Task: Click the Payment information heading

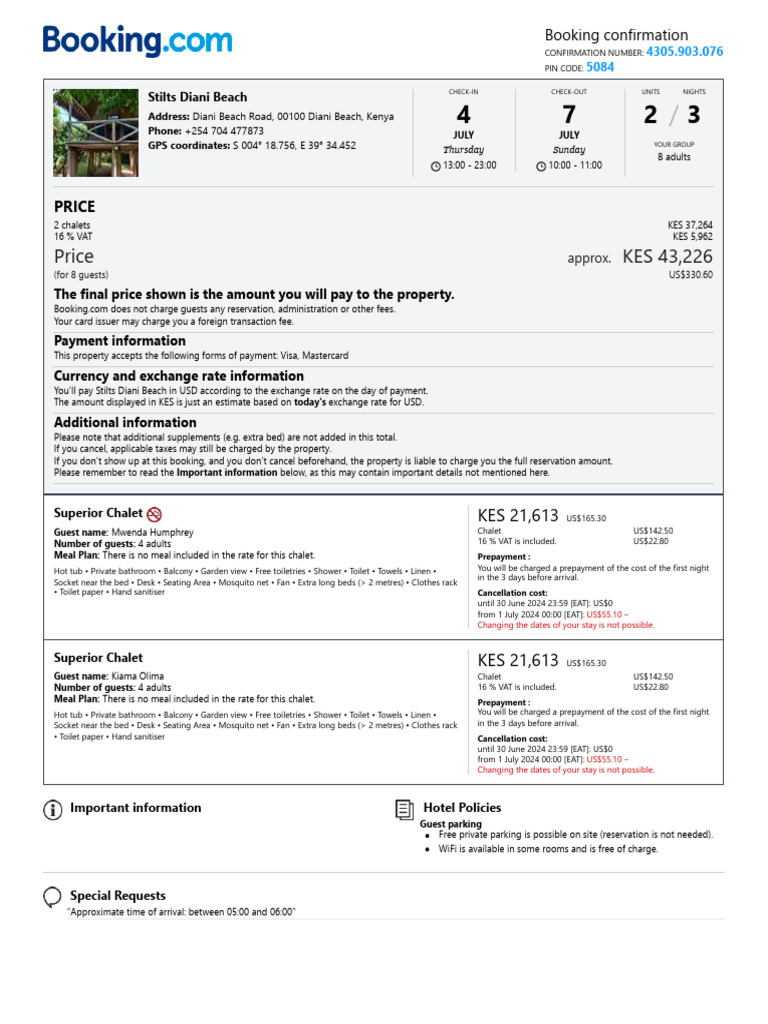Action: point(119,341)
